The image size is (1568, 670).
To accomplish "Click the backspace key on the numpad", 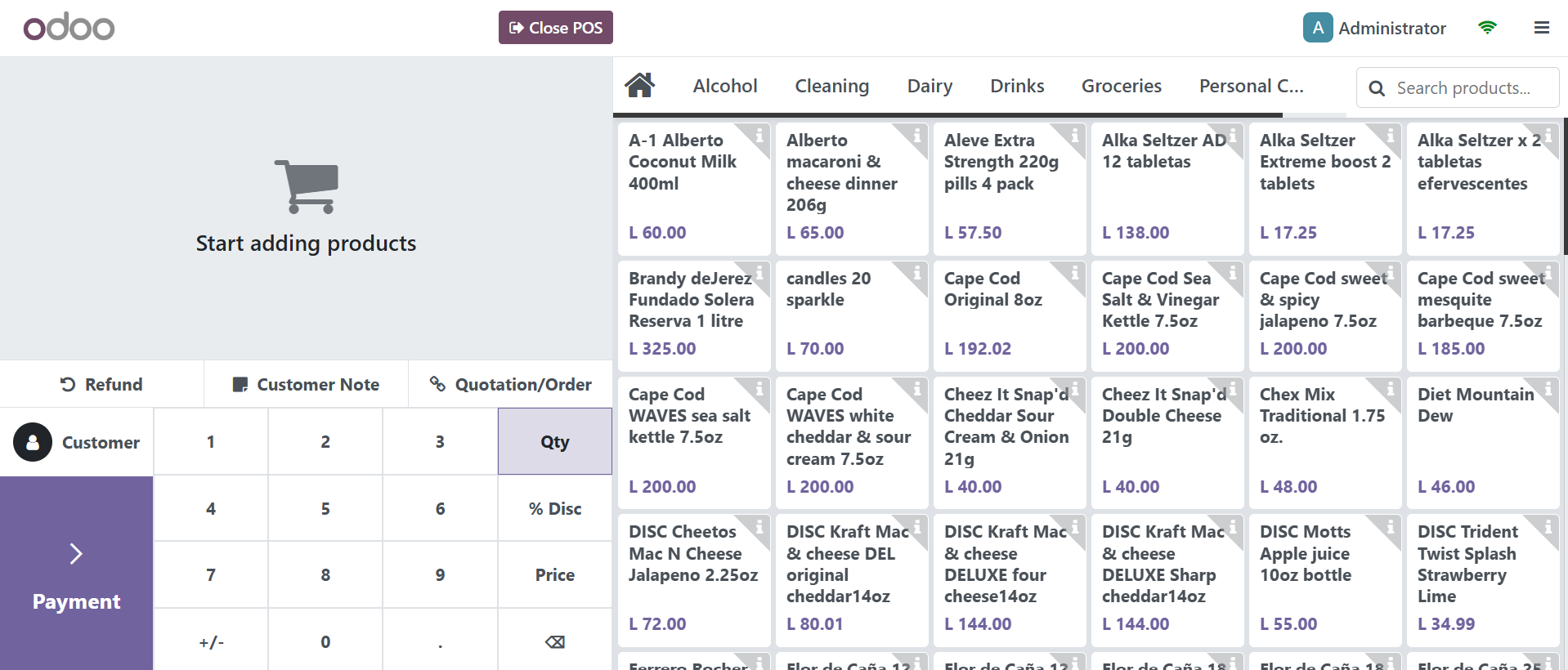I will pos(555,641).
